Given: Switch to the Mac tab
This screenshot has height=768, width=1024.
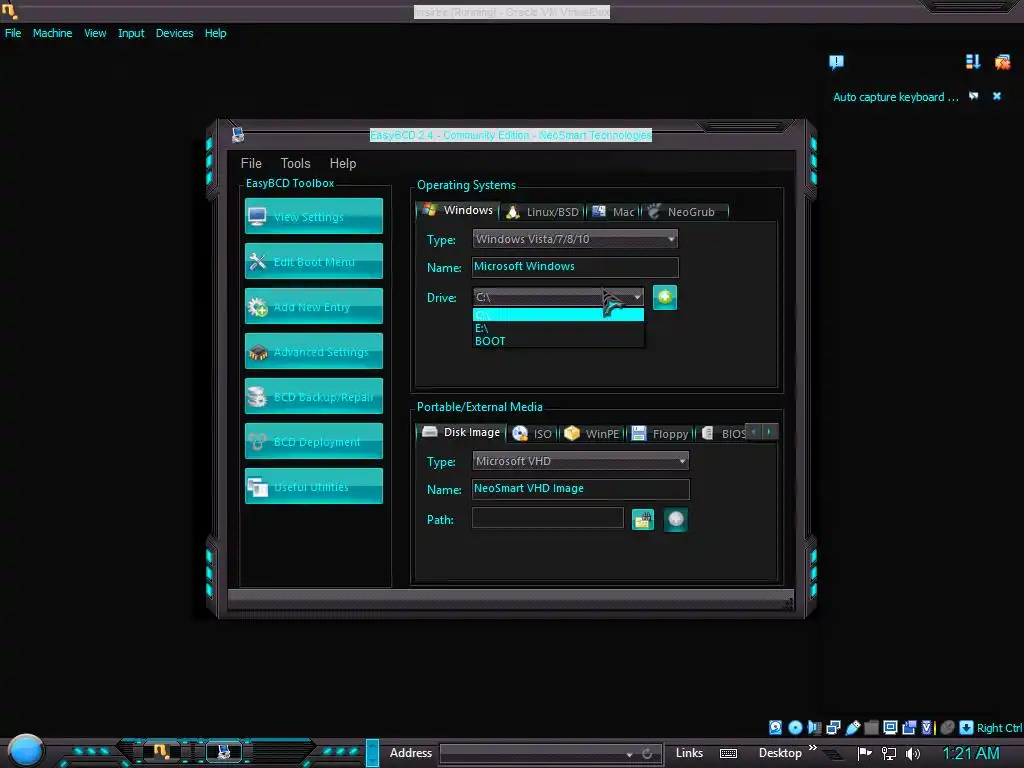Looking at the screenshot, I should click(614, 212).
